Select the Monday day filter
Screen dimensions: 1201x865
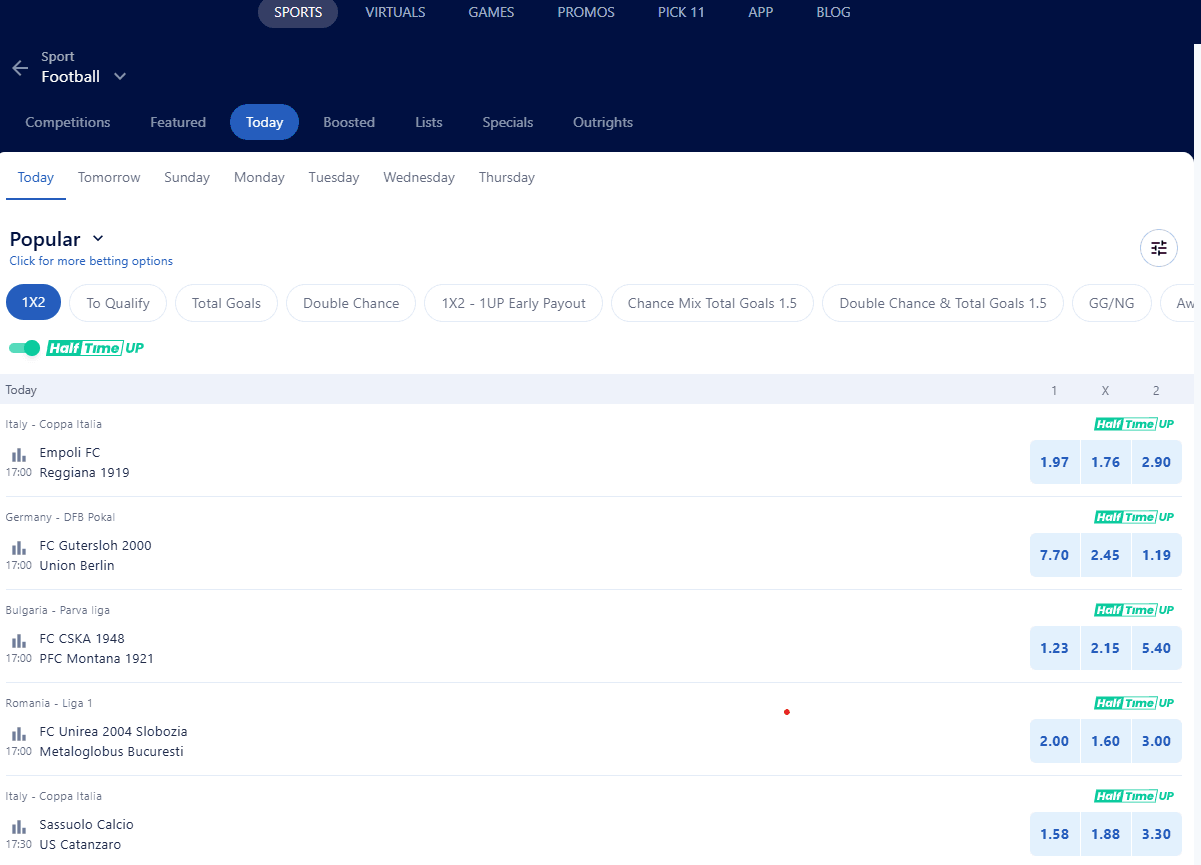point(259,177)
